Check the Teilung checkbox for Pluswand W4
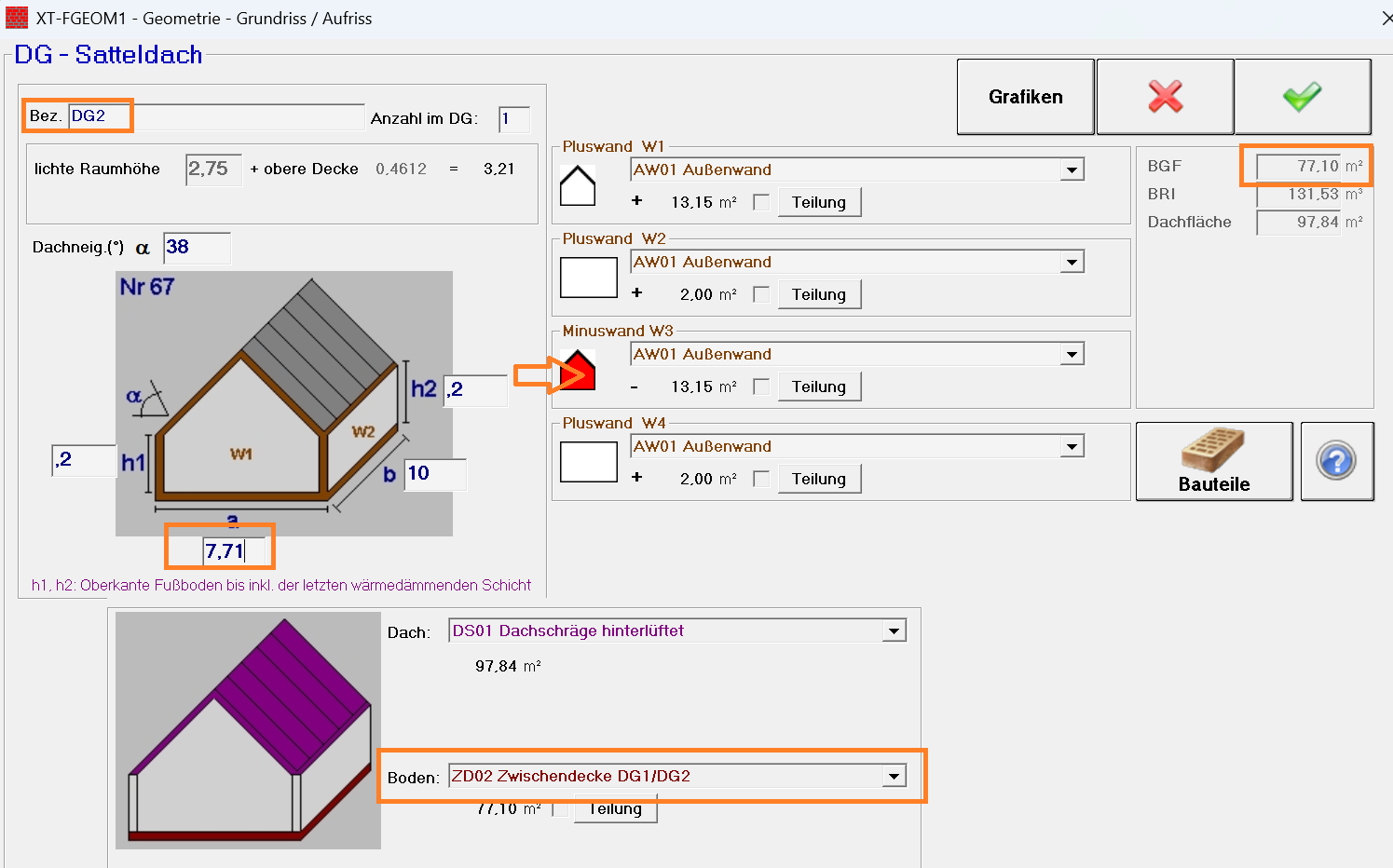Image resolution: width=1393 pixels, height=868 pixels. [761, 479]
